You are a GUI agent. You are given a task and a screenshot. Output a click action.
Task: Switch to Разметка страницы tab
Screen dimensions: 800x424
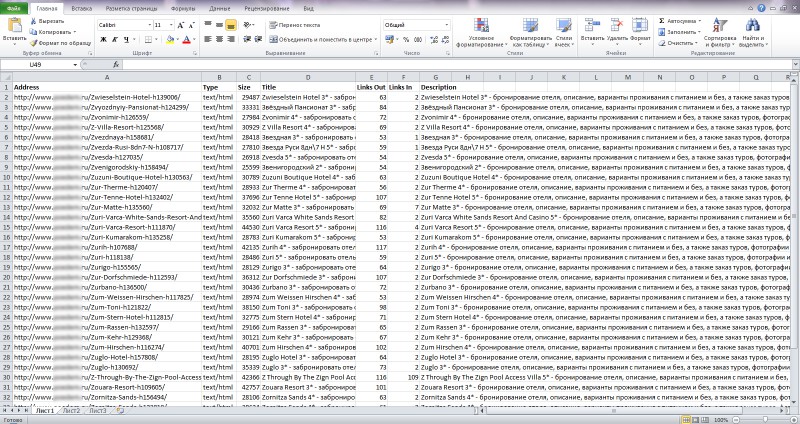[x=131, y=9]
